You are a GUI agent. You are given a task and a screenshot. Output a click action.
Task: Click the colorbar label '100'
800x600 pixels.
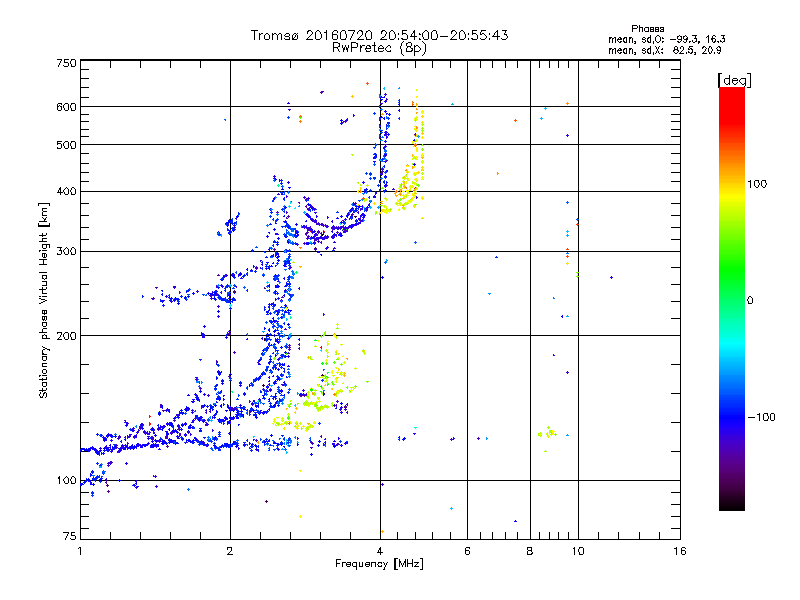coord(757,184)
